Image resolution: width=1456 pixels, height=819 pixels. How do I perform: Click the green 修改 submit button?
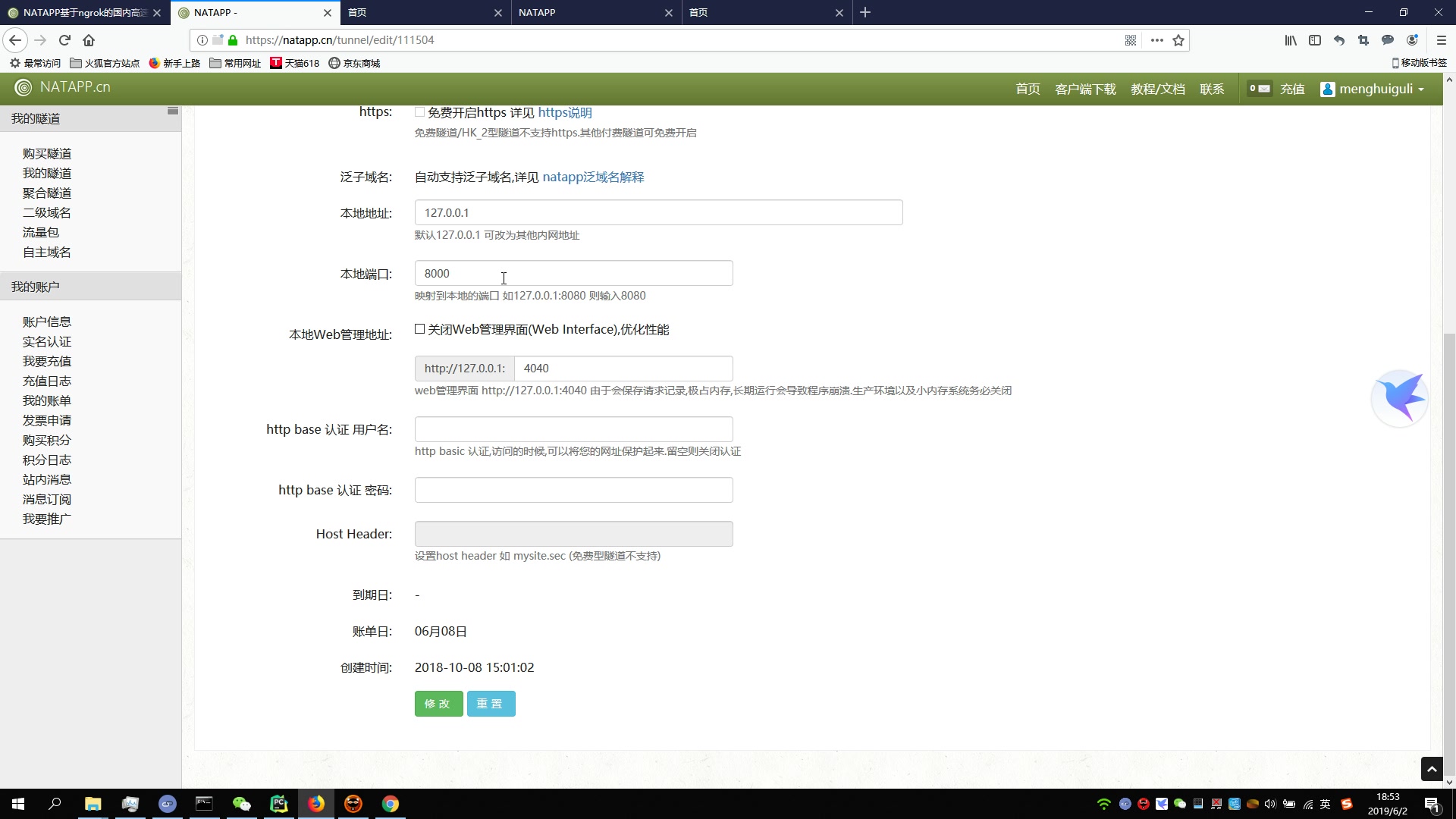(x=438, y=704)
